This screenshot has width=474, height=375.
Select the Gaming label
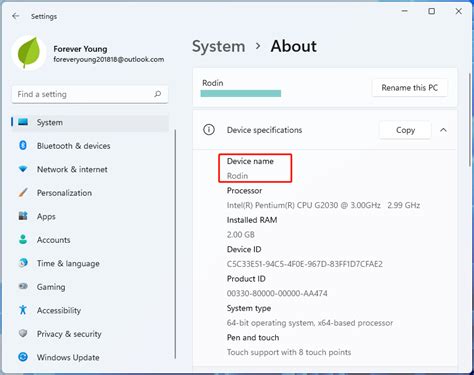click(x=51, y=287)
